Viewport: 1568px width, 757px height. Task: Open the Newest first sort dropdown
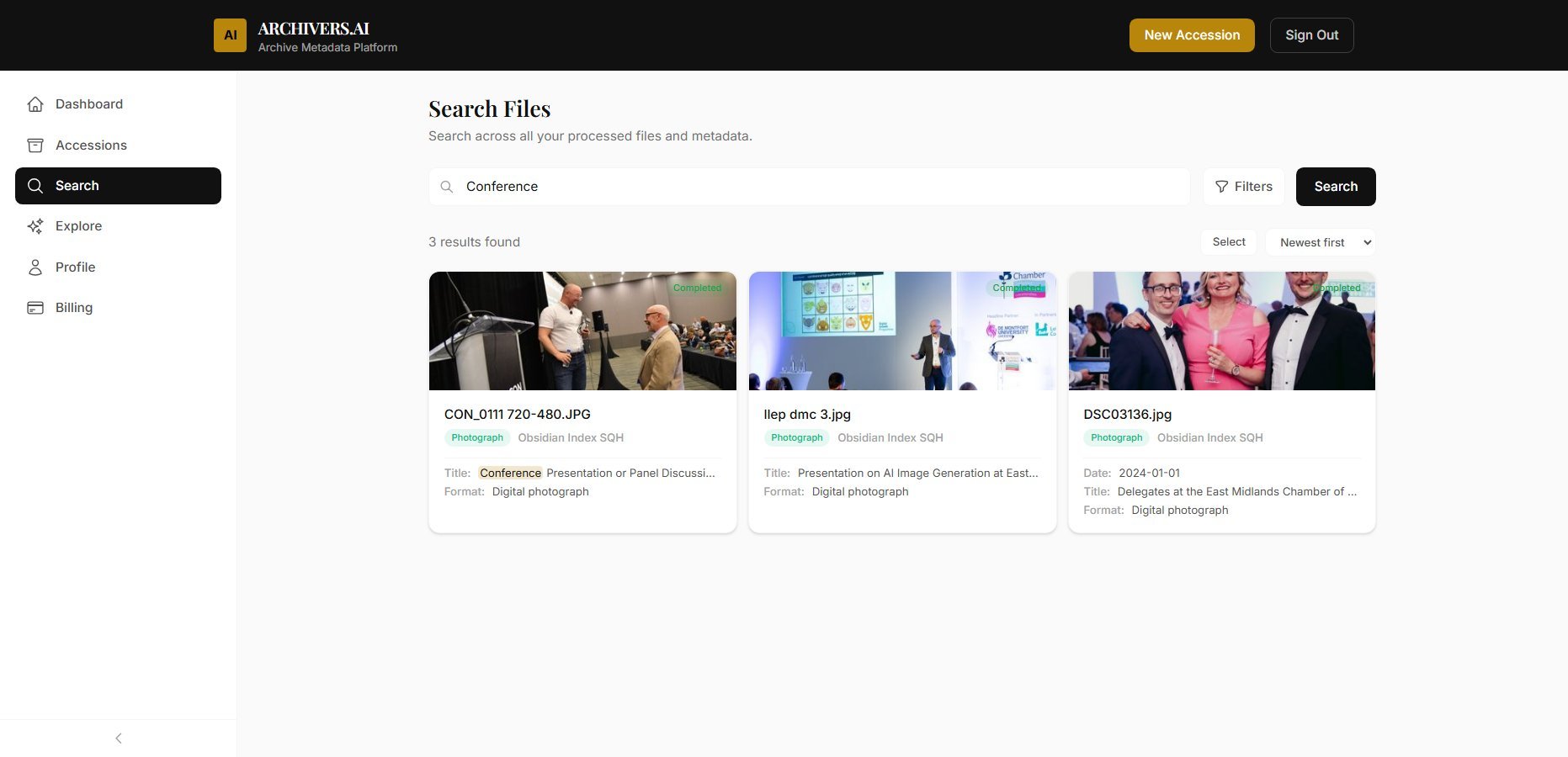[1320, 242]
